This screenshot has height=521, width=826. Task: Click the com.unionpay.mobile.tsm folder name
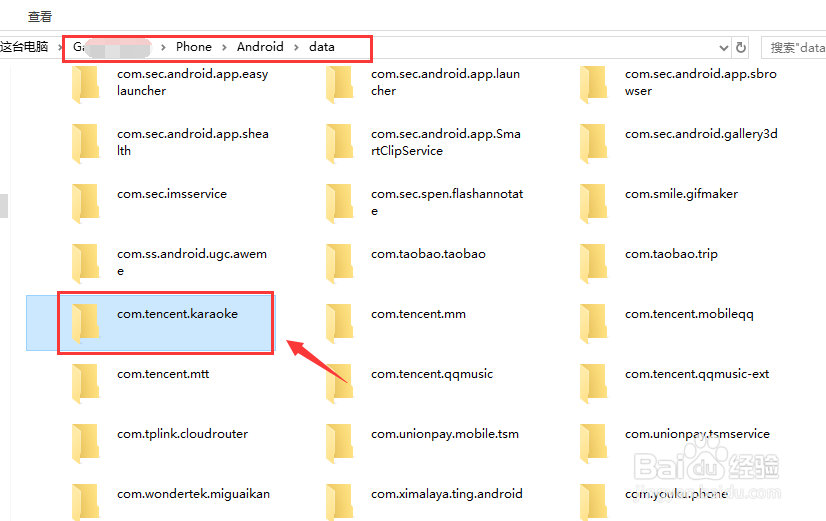(445, 435)
